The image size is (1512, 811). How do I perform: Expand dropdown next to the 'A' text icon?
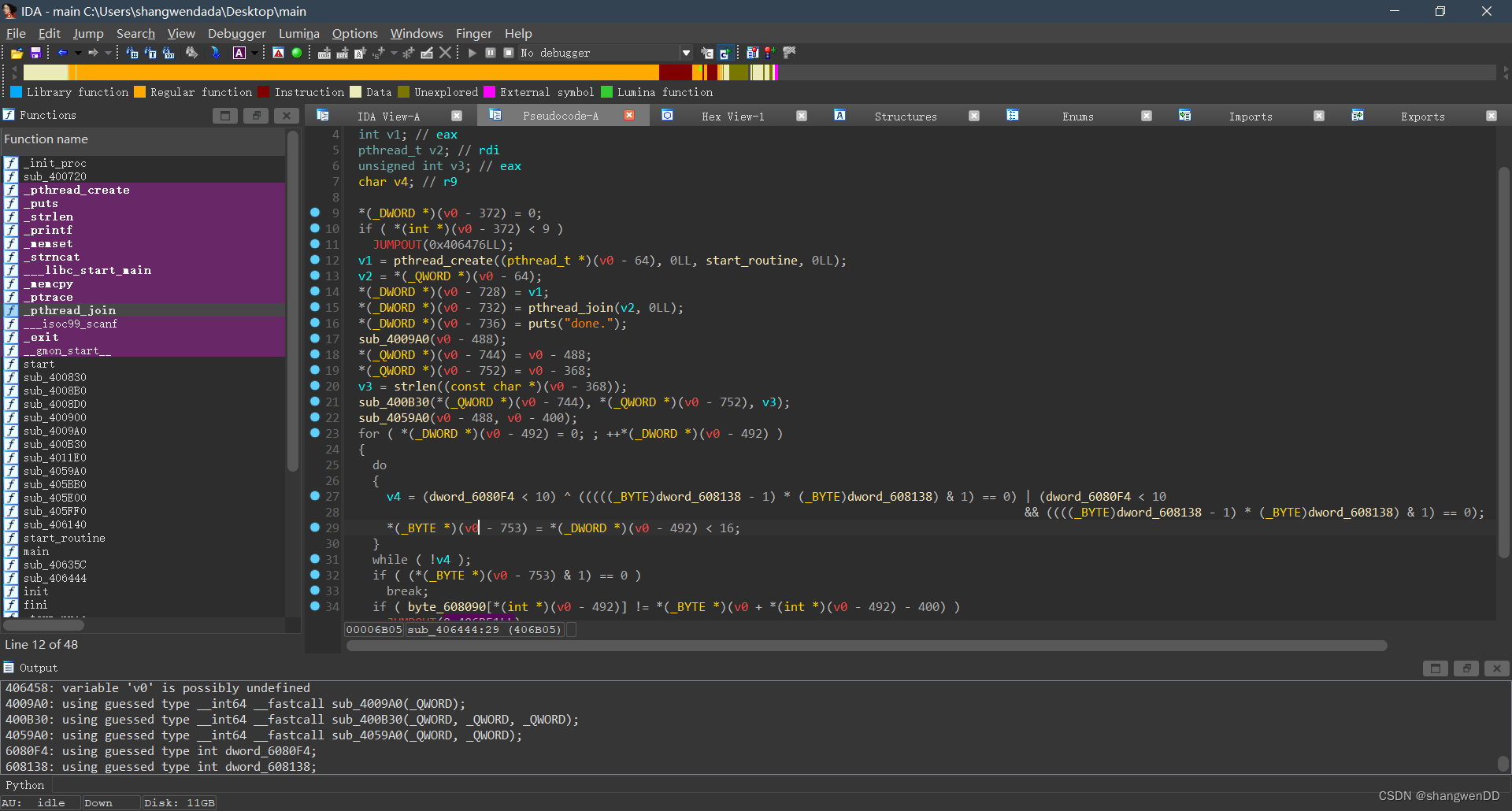coord(254,53)
